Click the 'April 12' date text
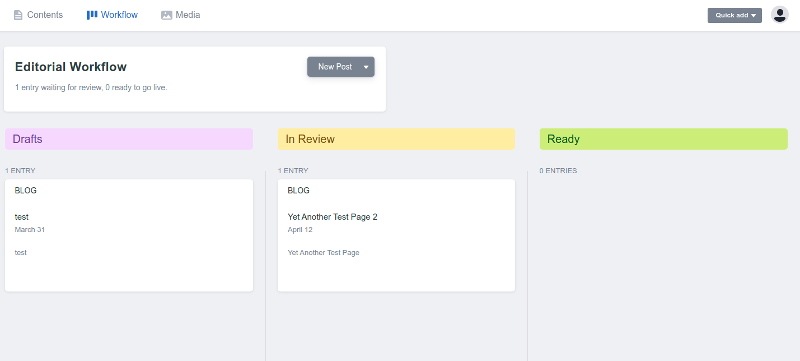The height and width of the screenshot is (361, 800). point(300,229)
